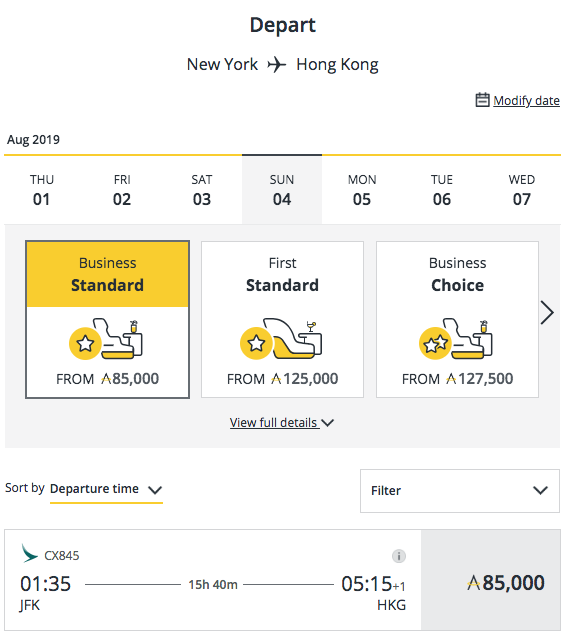The image size is (566, 636).
Task: Open the Filter dropdown
Action: click(460, 491)
